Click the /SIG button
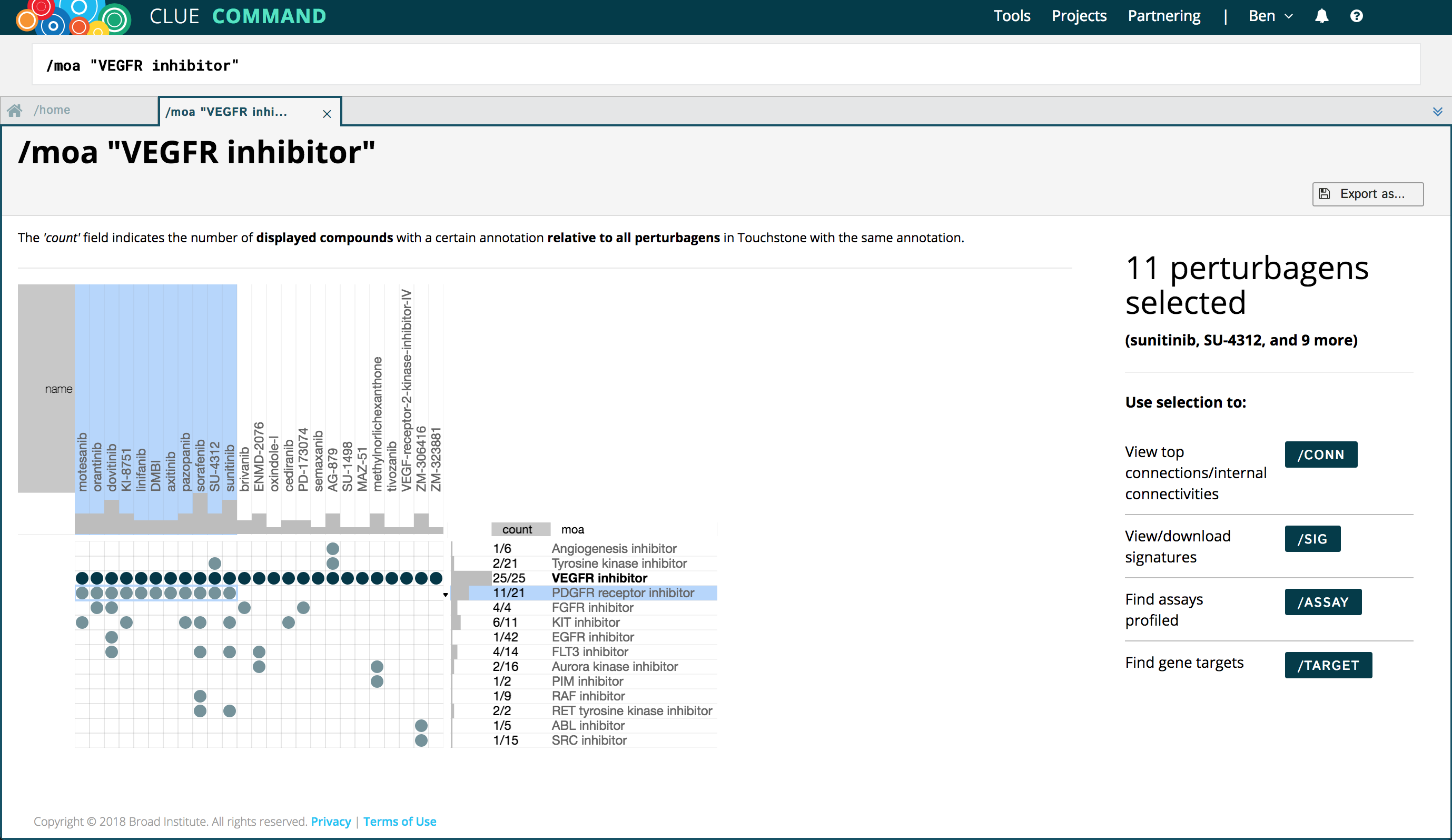The height and width of the screenshot is (840, 1452). pos(1312,539)
